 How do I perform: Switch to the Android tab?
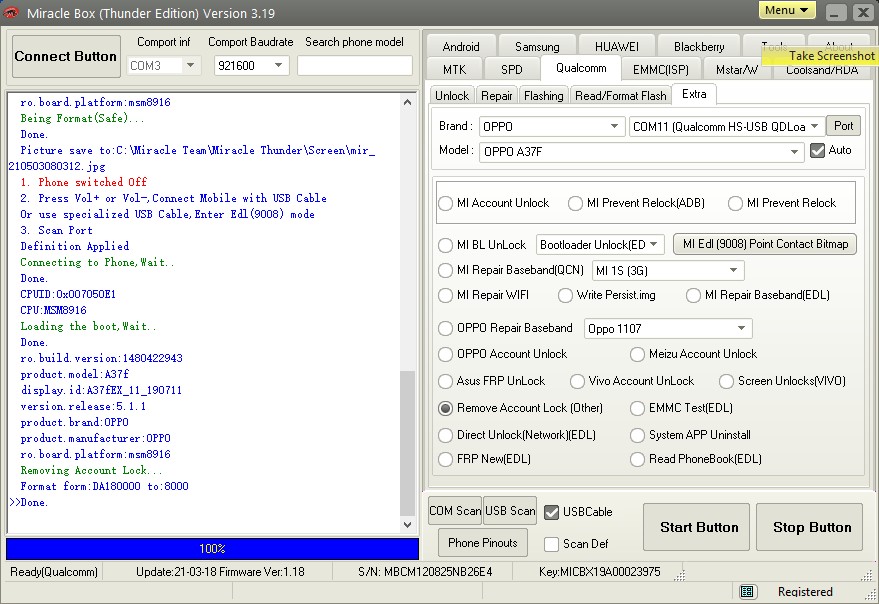point(461,47)
